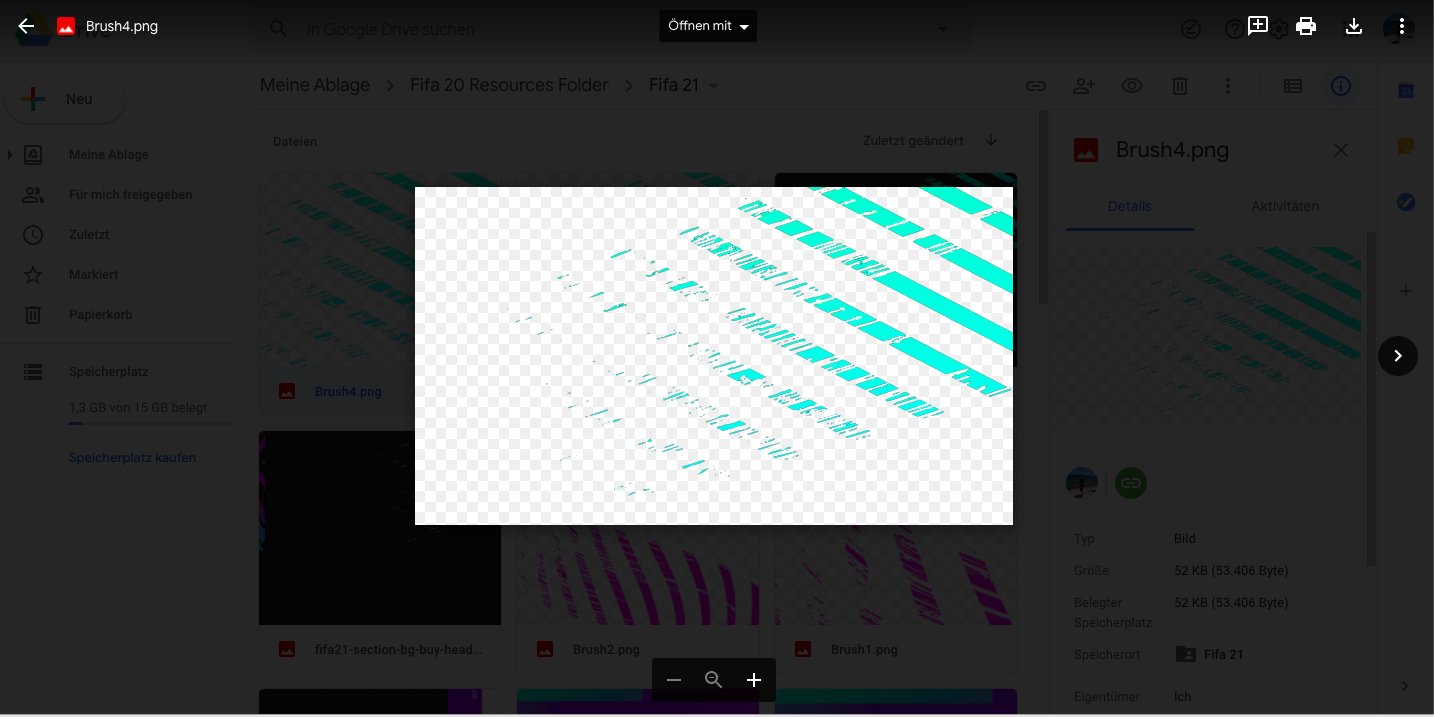The width and height of the screenshot is (1434, 717).
Task: Click the owner avatar in details panel
Action: 1082,483
